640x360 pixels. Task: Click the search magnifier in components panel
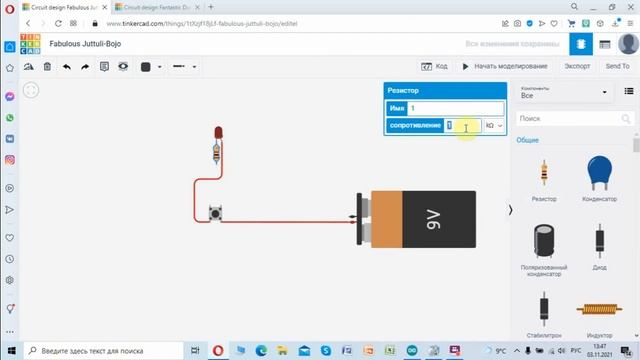pyautogui.click(x=626, y=119)
